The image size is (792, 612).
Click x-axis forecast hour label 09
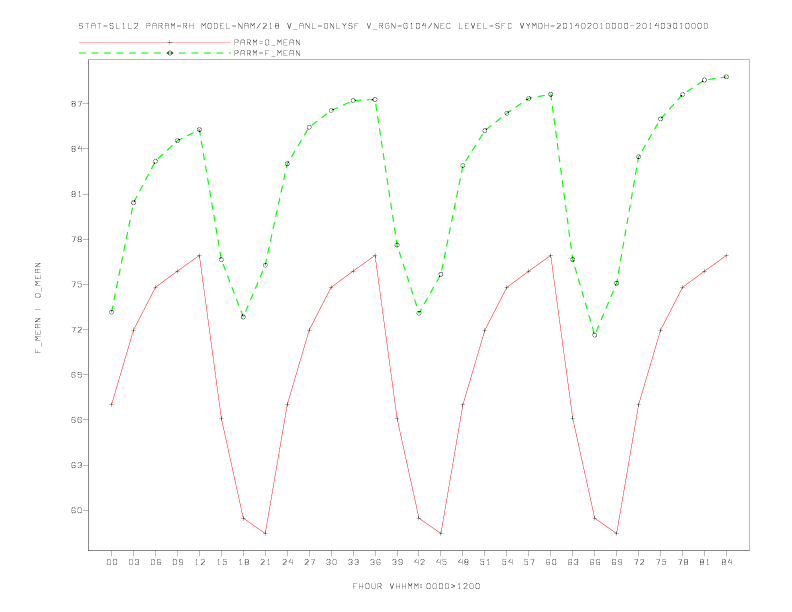tap(177, 562)
